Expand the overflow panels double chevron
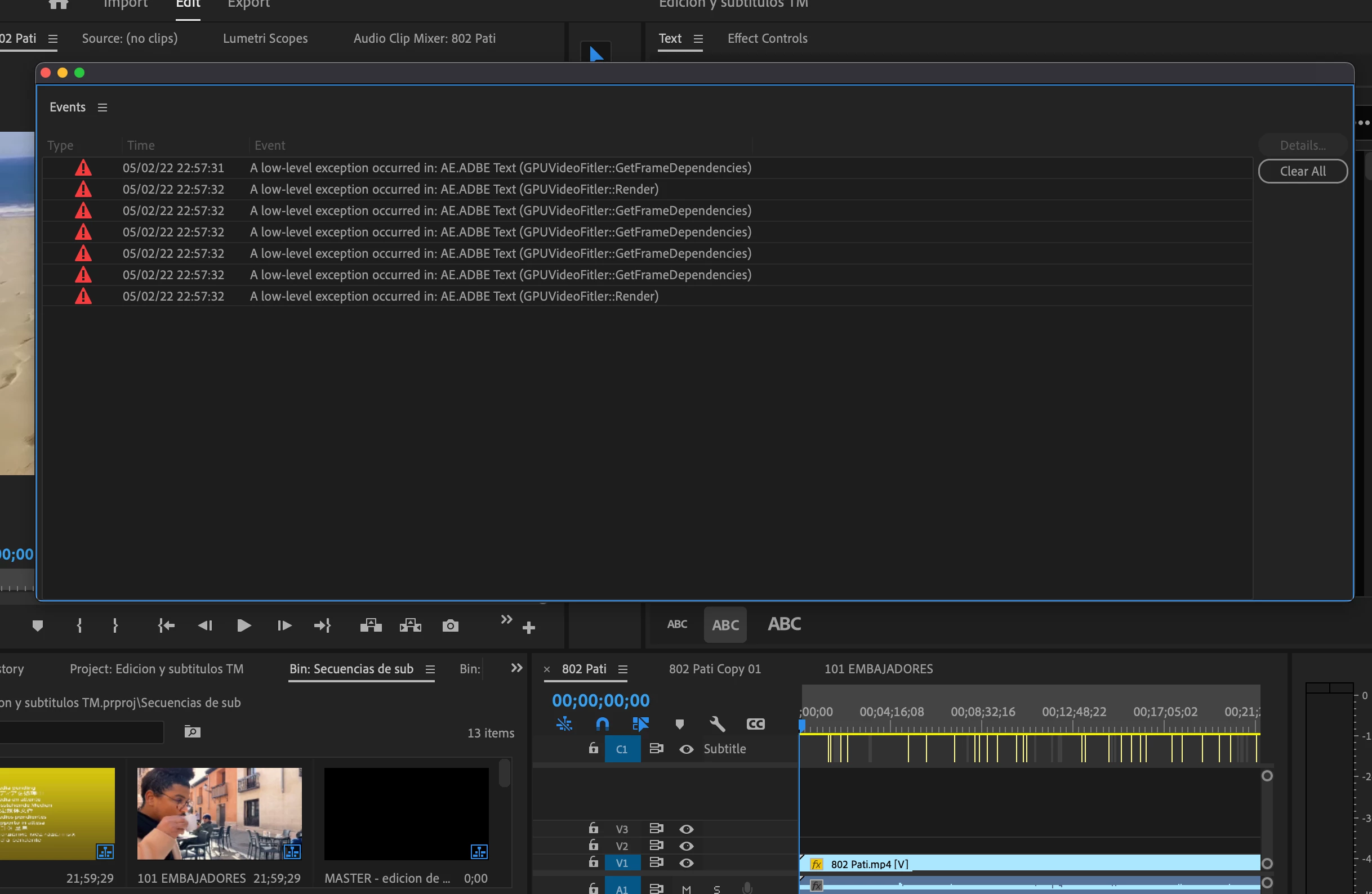This screenshot has height=894, width=1372. coord(516,668)
